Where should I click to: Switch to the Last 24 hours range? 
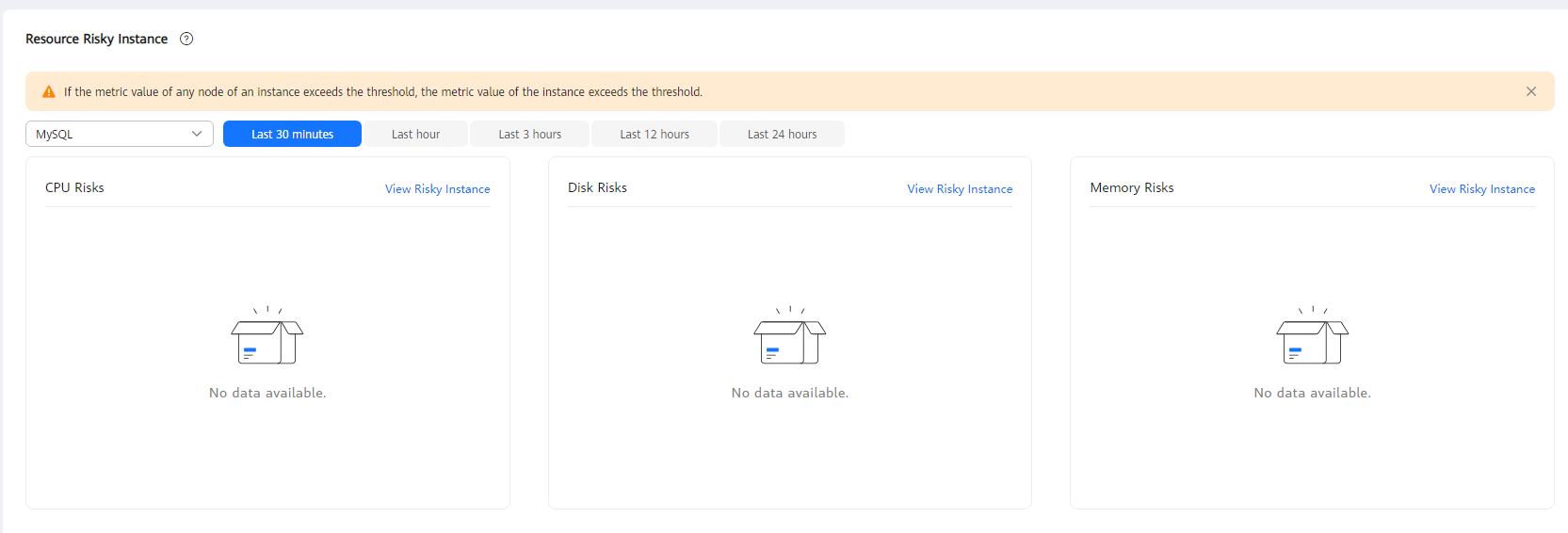click(782, 134)
